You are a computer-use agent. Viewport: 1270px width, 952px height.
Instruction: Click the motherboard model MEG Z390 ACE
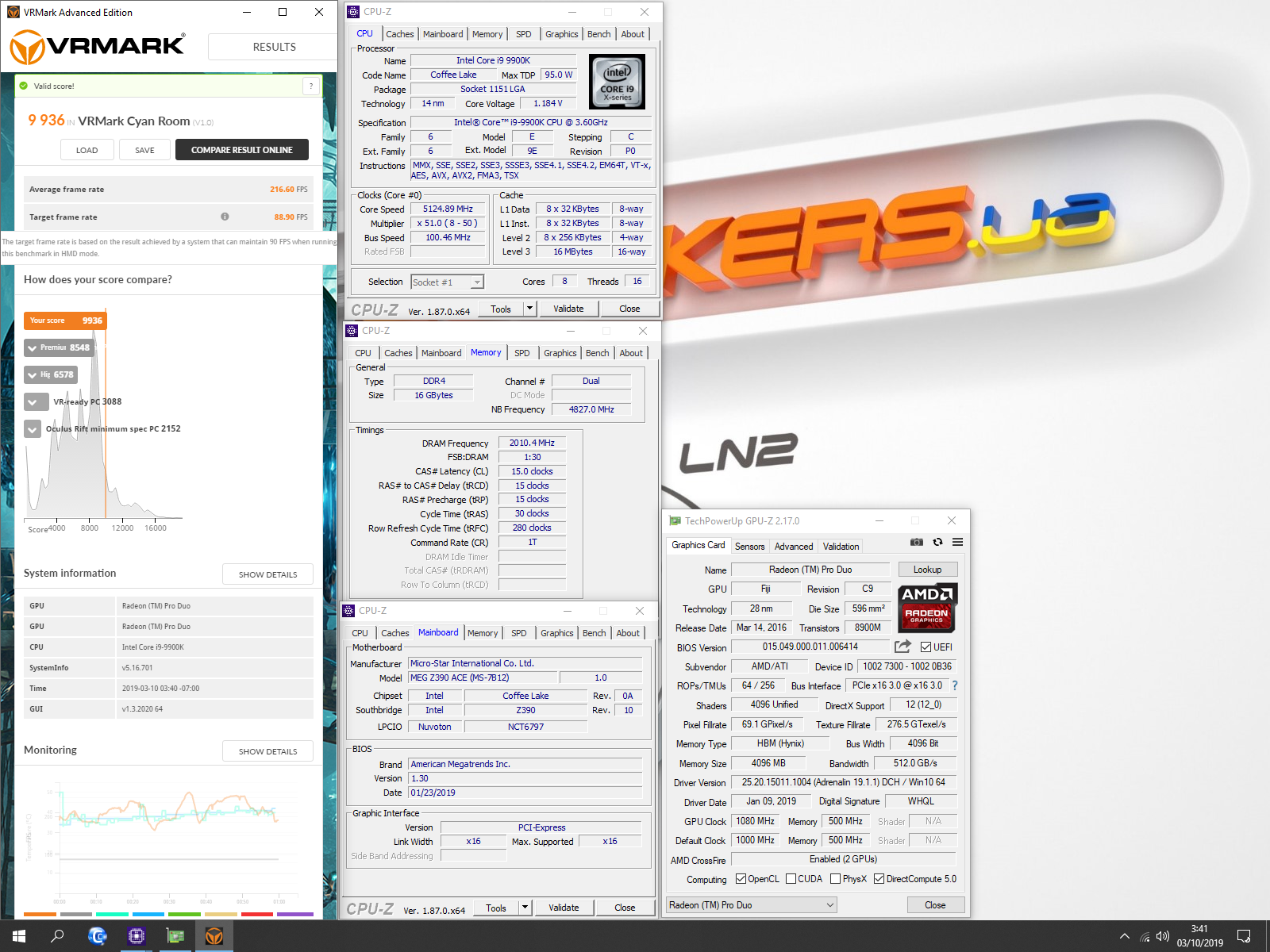483,678
